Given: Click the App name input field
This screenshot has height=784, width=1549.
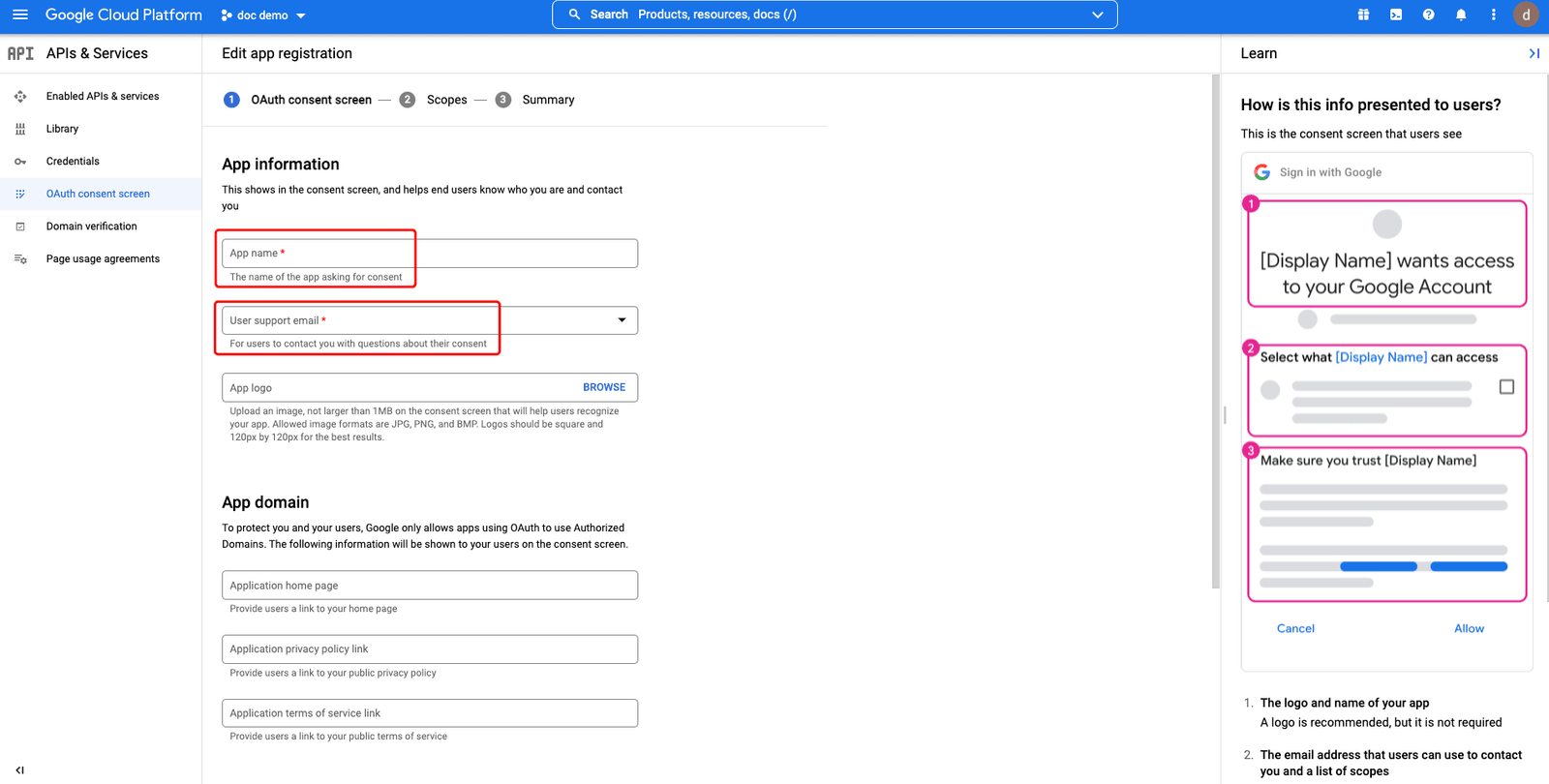Looking at the screenshot, I should point(430,254).
